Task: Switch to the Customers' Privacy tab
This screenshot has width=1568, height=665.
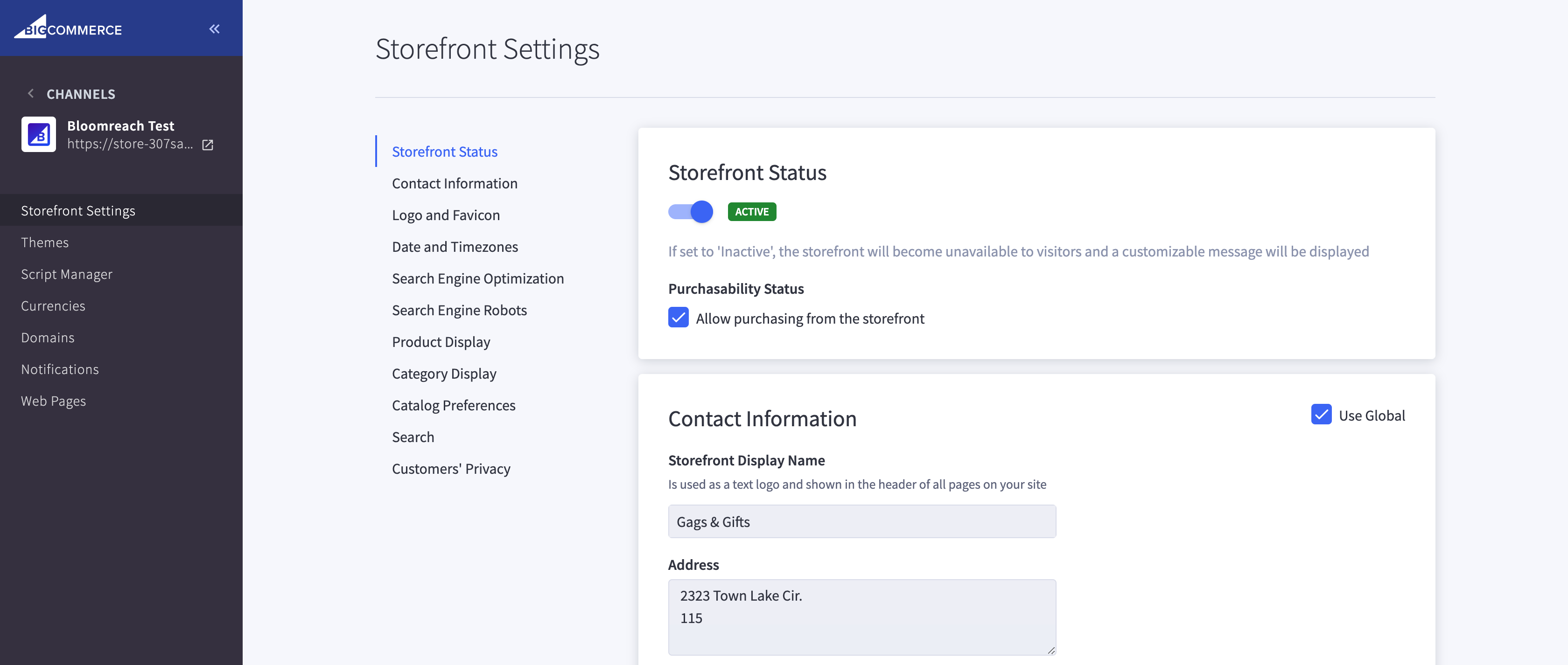Action: point(451,469)
